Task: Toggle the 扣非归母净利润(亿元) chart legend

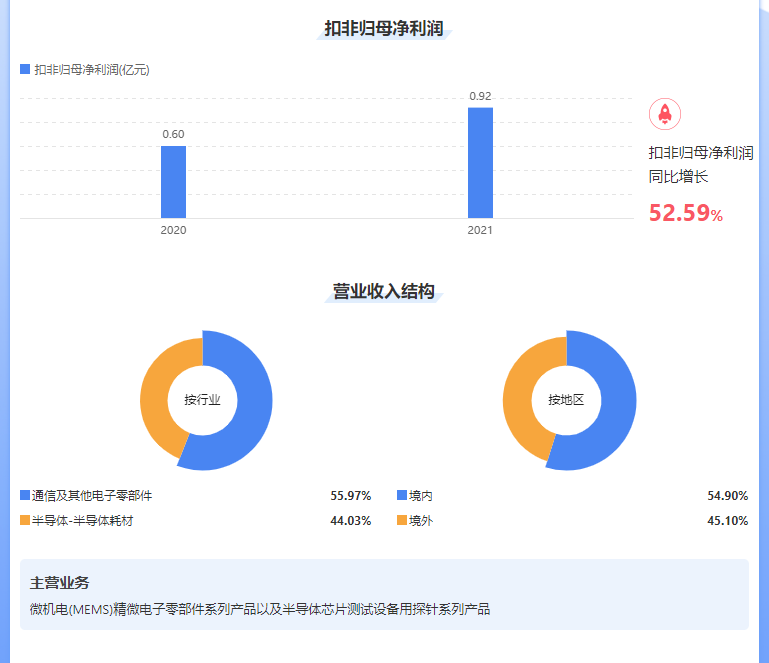Action: click(x=84, y=70)
